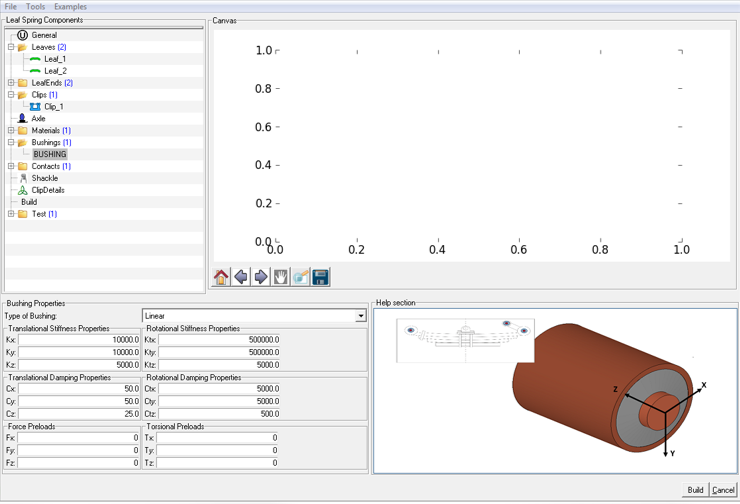Expand the LeafEnds folder
Viewport: 740px width, 504px height.
[11, 83]
